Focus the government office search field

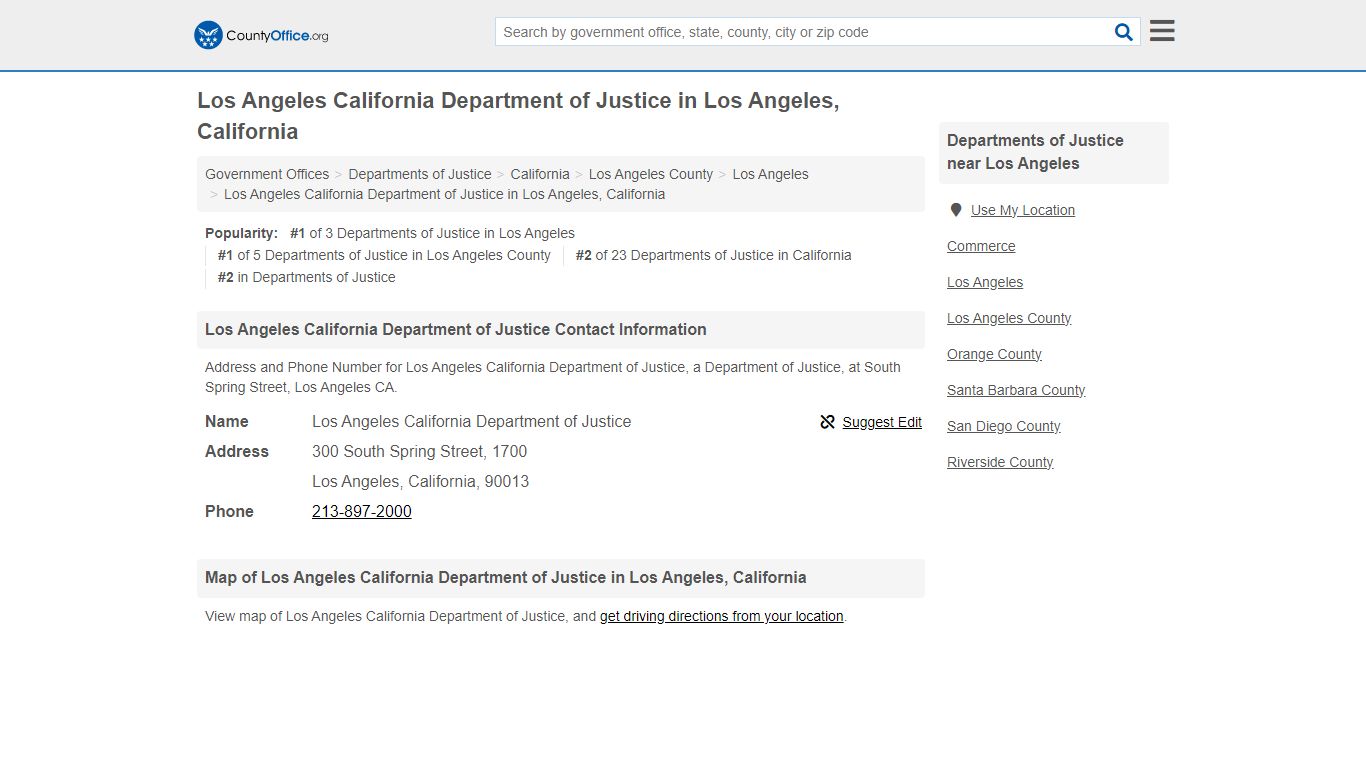(x=803, y=32)
